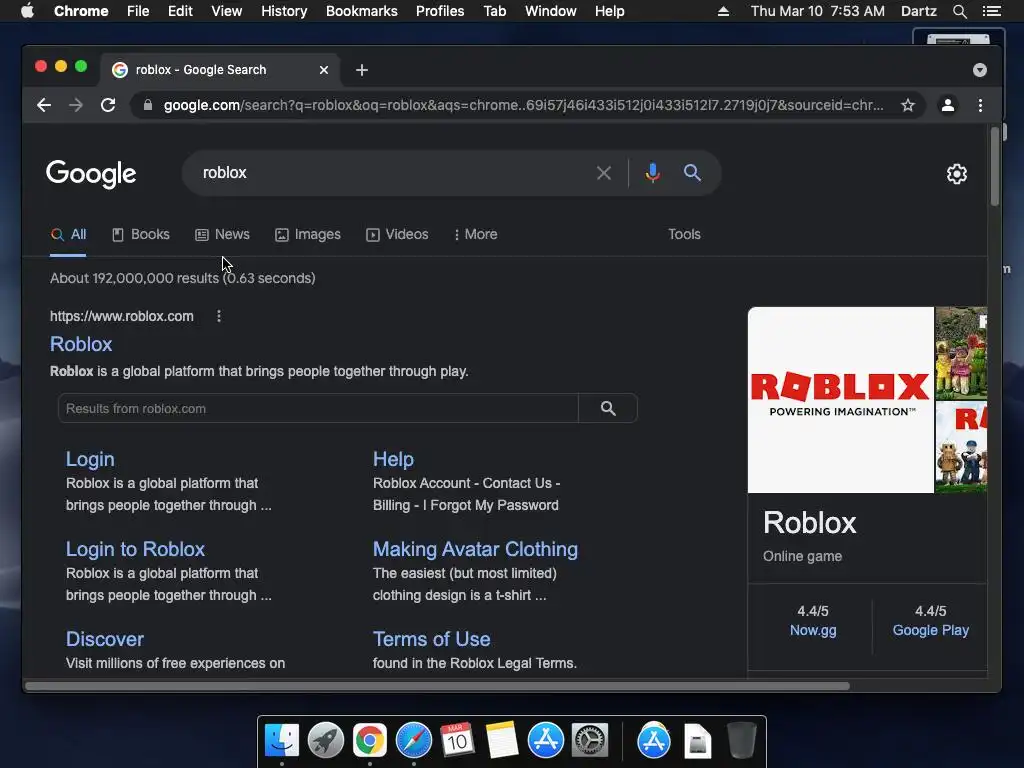Open the Control Center list icon
Image resolution: width=1024 pixels, height=768 pixels.
point(991,11)
